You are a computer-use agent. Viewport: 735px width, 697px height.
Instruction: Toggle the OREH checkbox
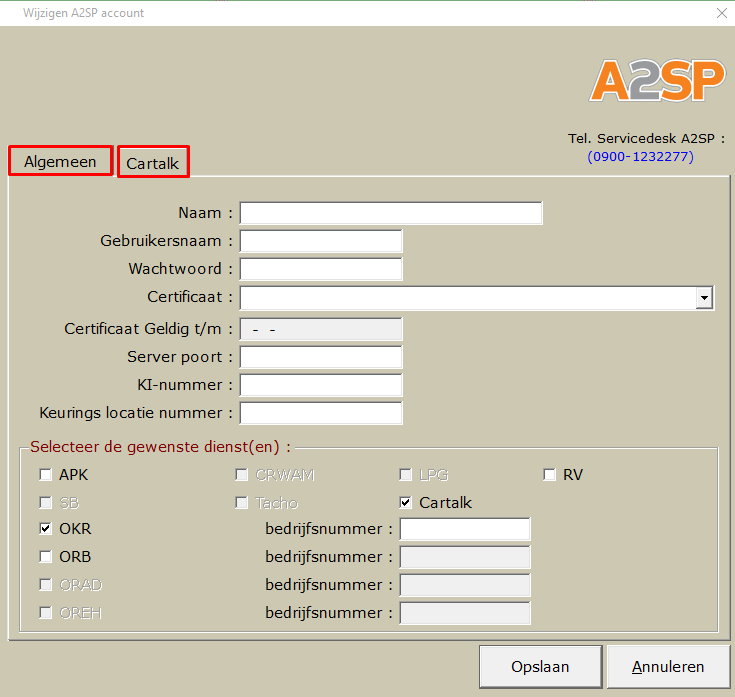[x=45, y=613]
